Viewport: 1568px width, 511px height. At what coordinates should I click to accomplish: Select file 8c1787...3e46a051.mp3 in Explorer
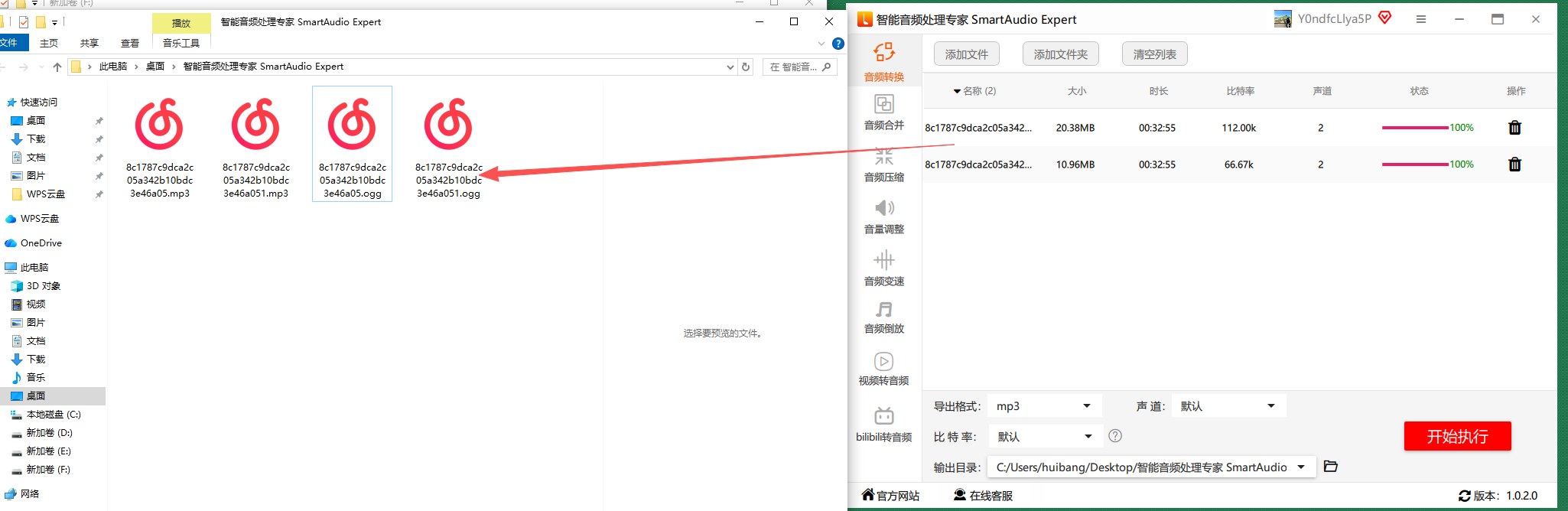[x=256, y=145]
